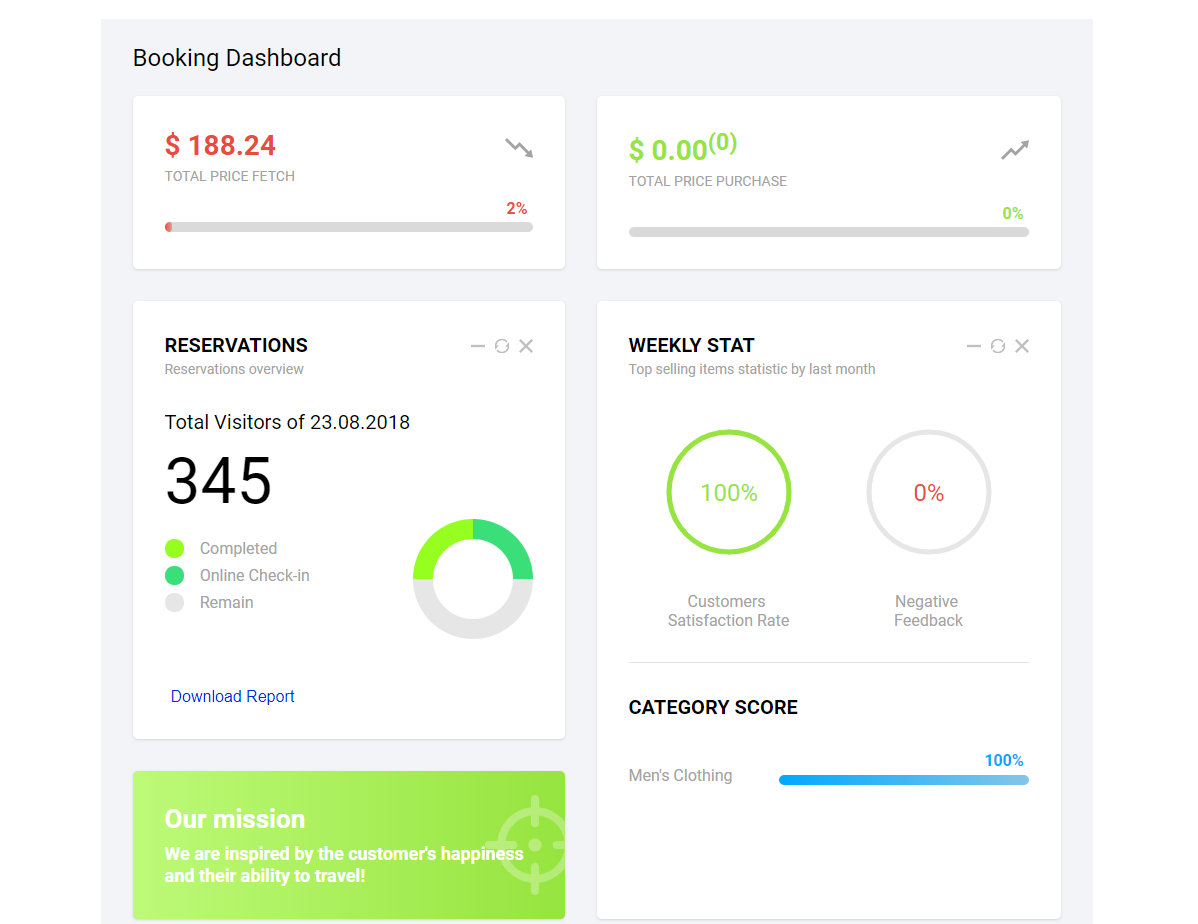Click the Men's Clothing label
The height and width of the screenshot is (924, 1198).
click(680, 776)
